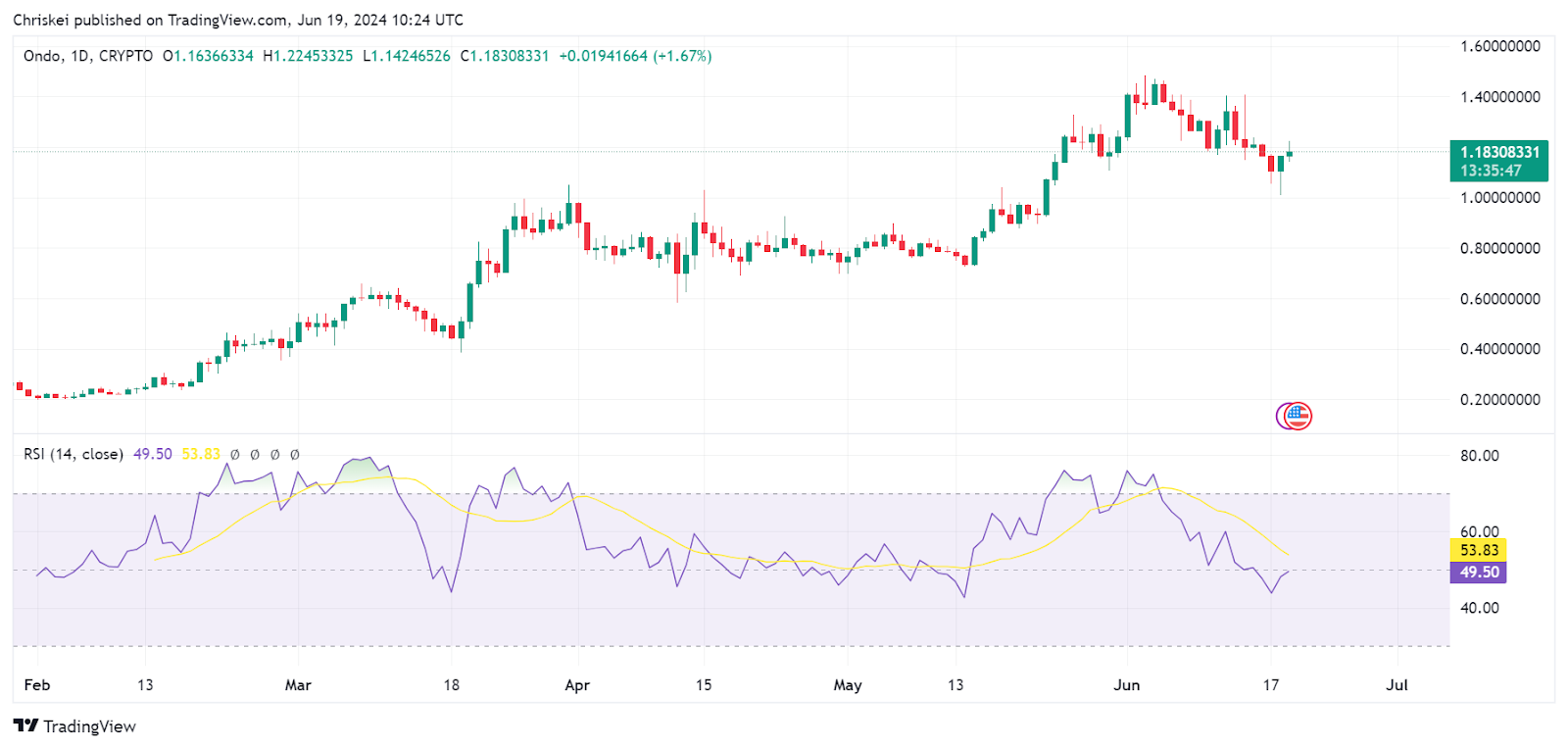Click the Feb date axis label
Image resolution: width=1568 pixels, height=749 pixels.
point(36,685)
